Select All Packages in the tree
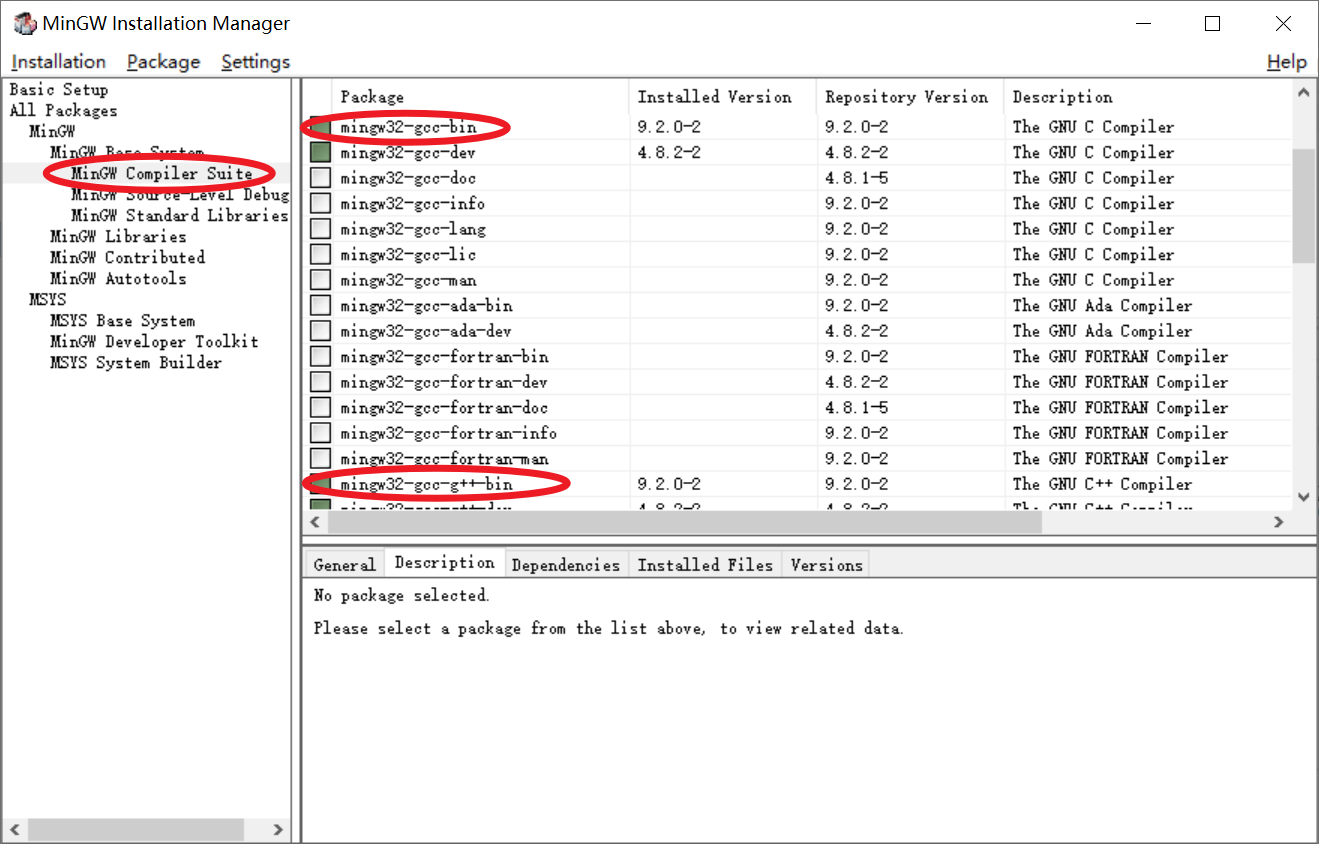Viewport: 1319px width, 844px height. (63, 111)
